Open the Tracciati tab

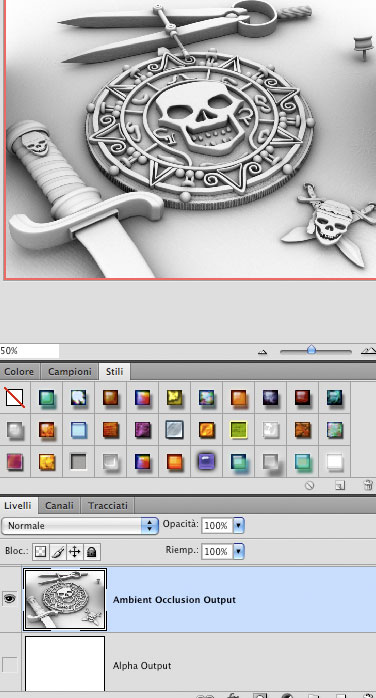coord(108,506)
